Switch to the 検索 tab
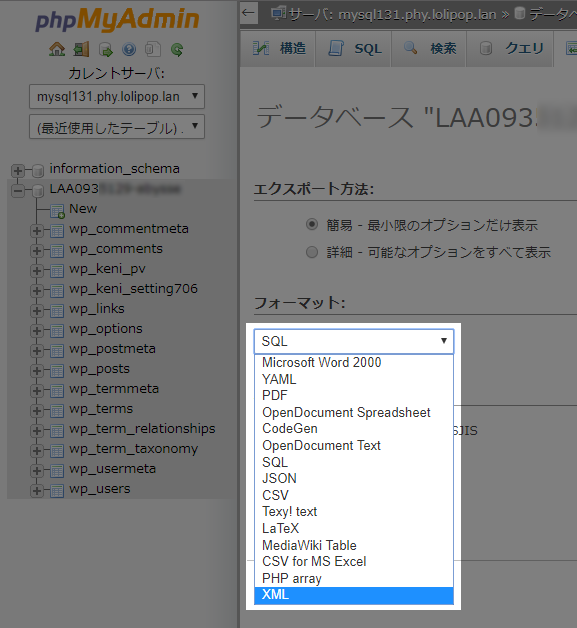This screenshot has width=577, height=628. 429,49
